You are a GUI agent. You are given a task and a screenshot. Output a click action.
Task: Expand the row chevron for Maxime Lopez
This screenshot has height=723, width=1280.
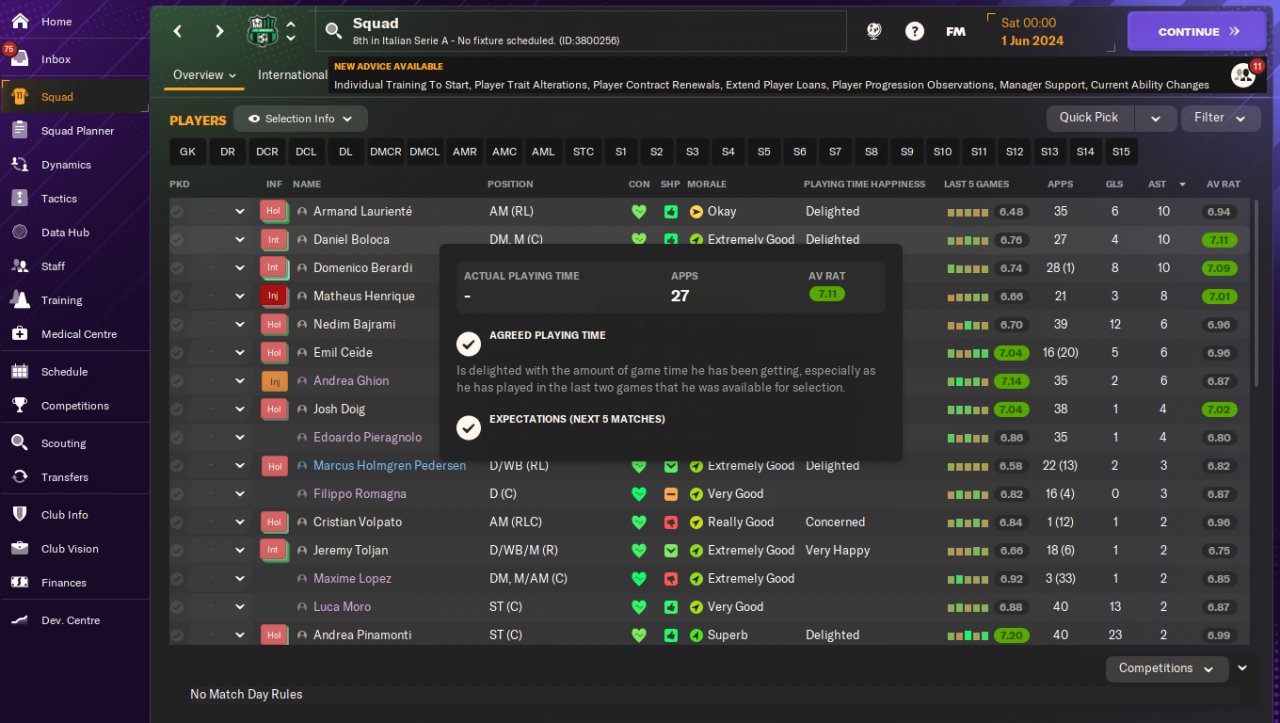pos(240,578)
